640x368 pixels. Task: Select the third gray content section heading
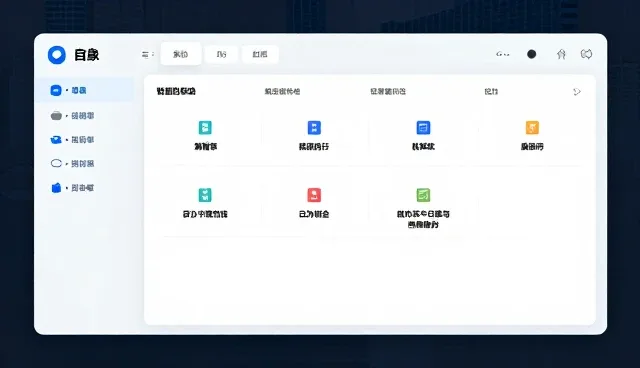388,91
